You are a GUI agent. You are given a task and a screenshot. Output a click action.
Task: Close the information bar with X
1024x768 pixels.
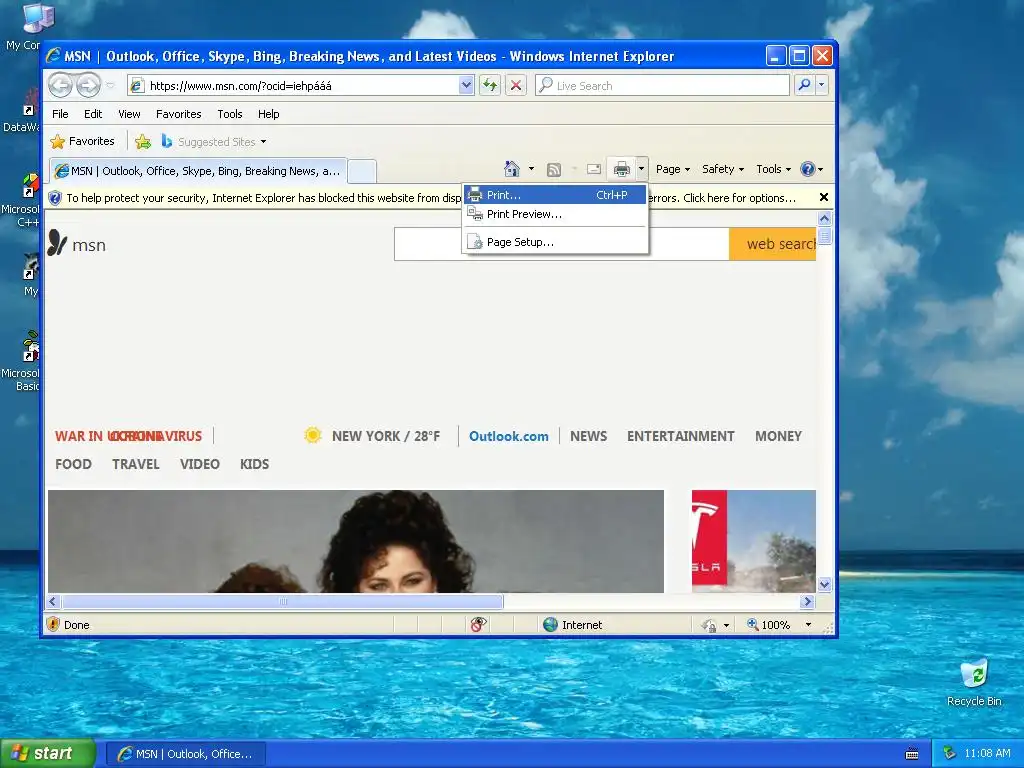(x=824, y=197)
